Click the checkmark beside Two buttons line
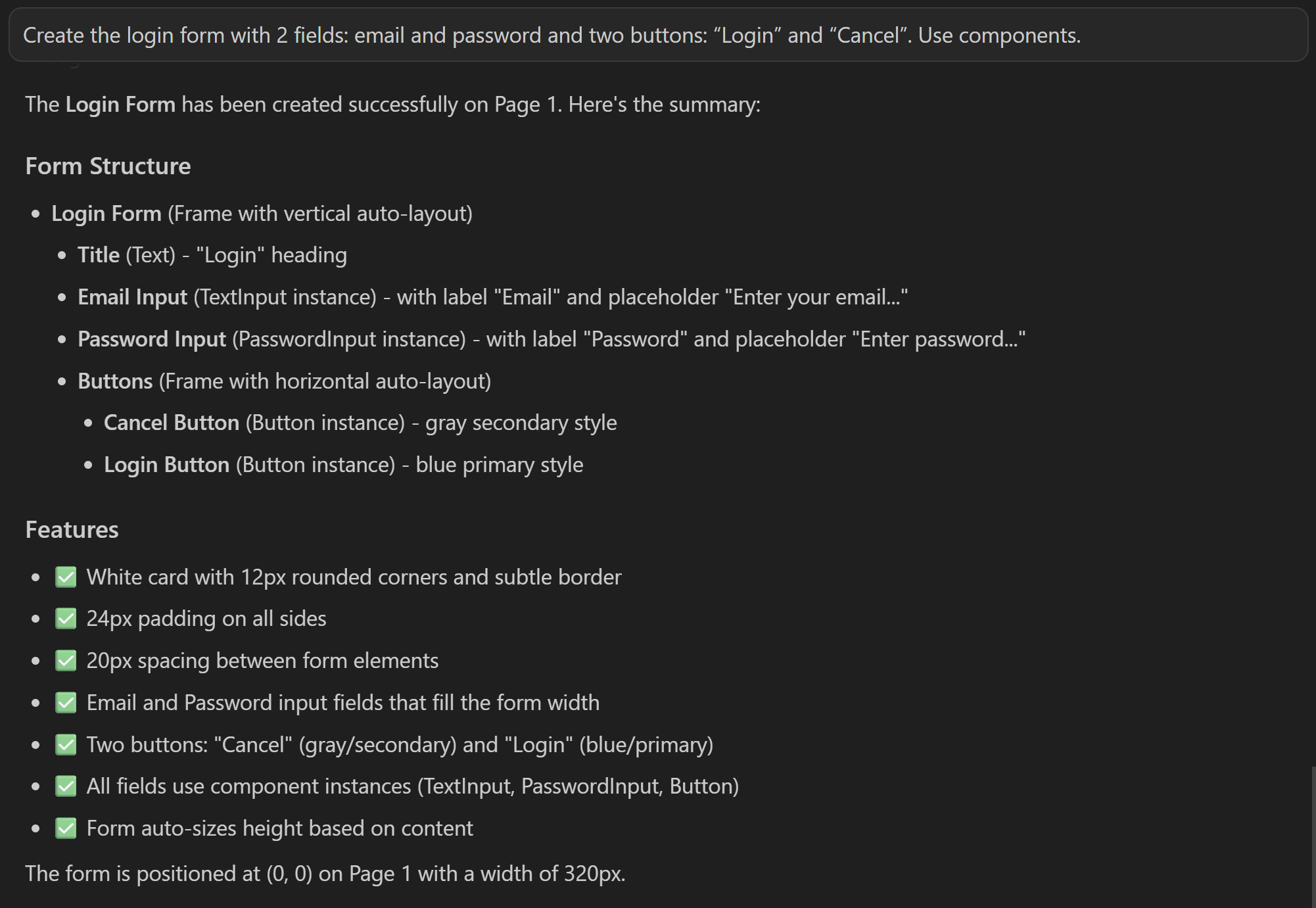Screen dimensions: 1316x908 66,745
